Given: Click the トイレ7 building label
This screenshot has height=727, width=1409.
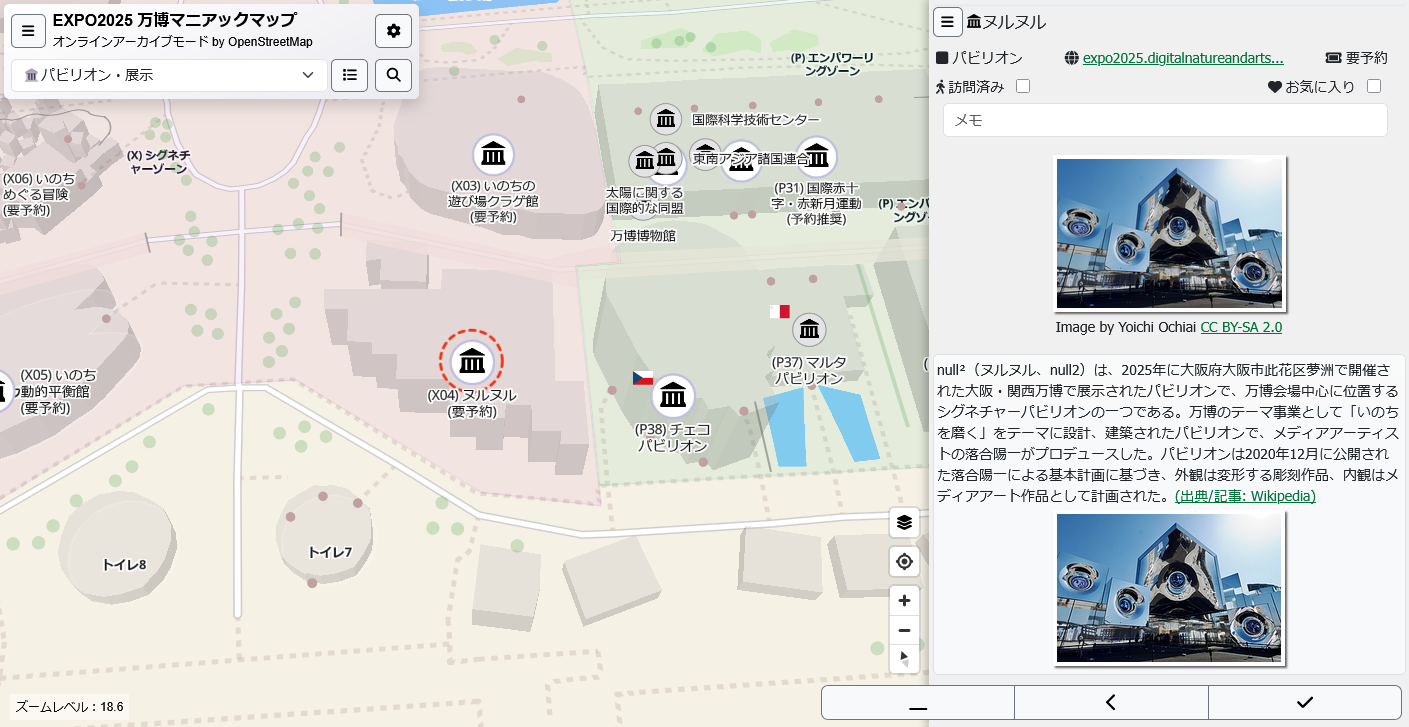Looking at the screenshot, I should point(330,552).
